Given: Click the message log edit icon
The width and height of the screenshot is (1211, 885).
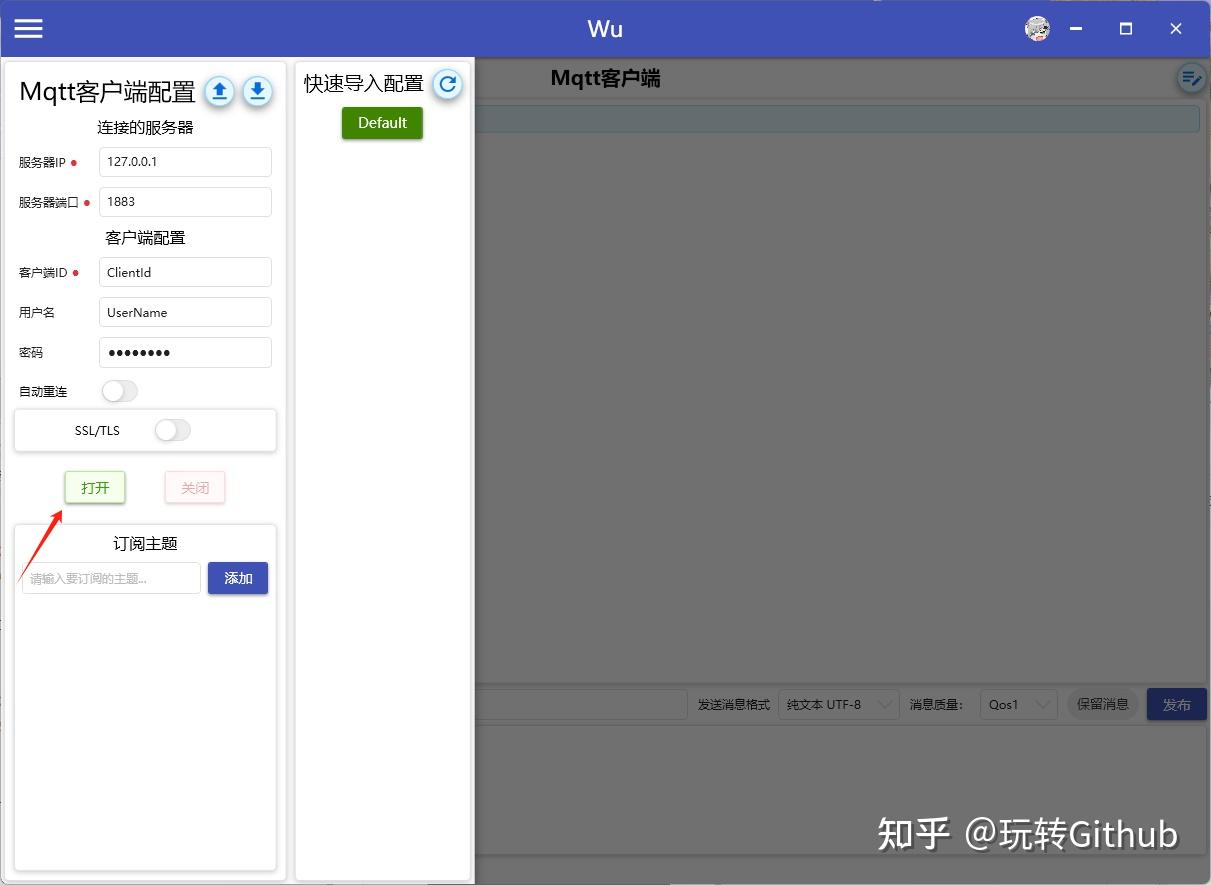Looking at the screenshot, I should pyautogui.click(x=1190, y=77).
